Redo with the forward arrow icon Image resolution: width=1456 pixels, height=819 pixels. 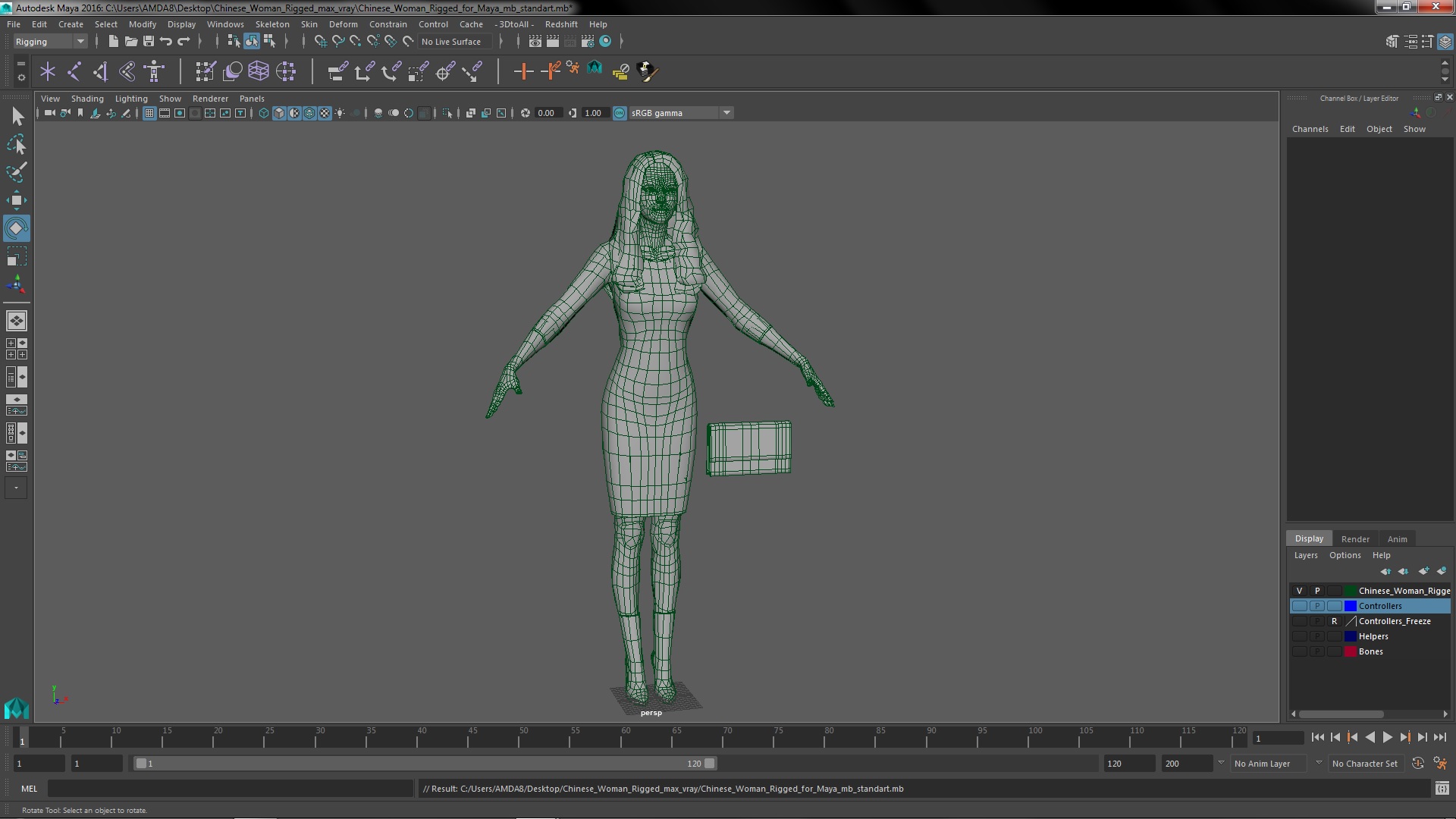[x=184, y=41]
